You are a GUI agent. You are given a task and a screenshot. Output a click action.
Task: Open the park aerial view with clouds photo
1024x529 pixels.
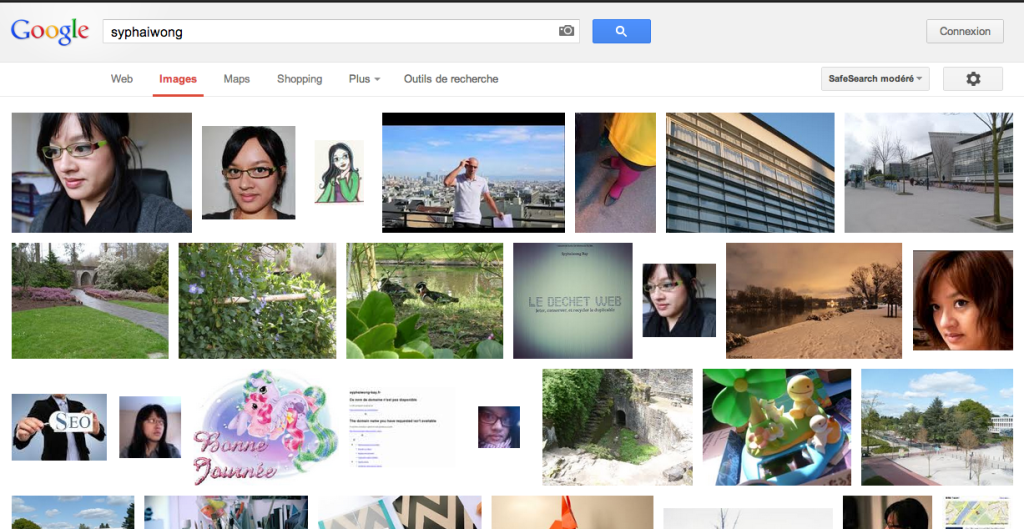(937, 427)
